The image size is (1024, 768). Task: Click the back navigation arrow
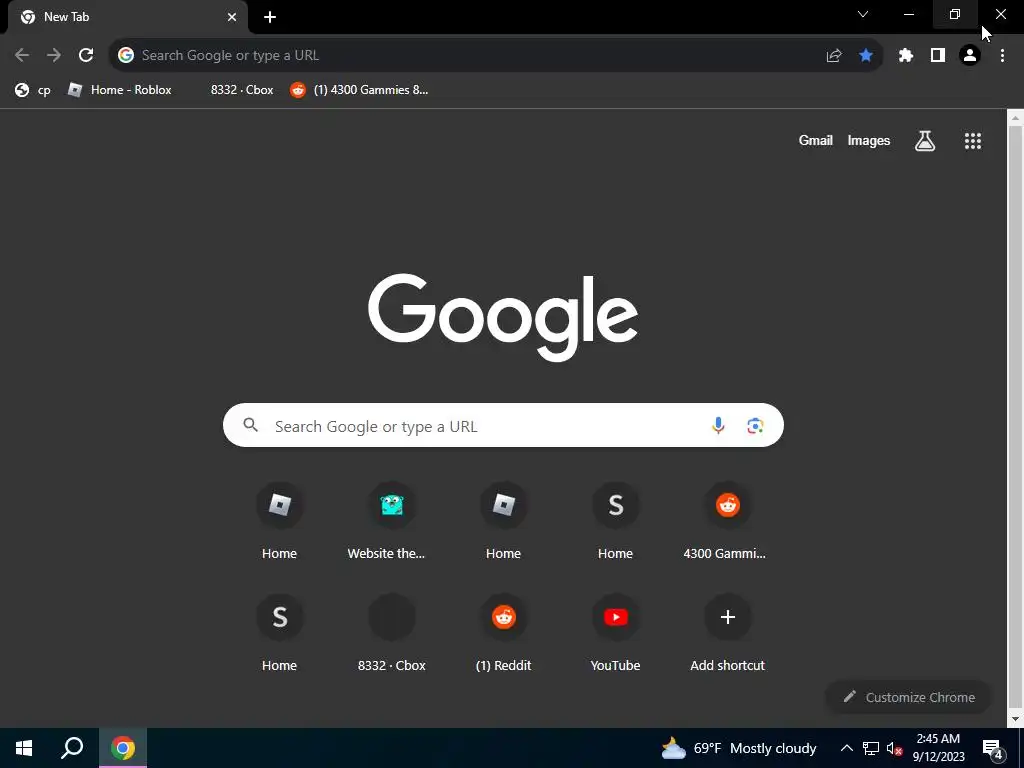[22, 56]
